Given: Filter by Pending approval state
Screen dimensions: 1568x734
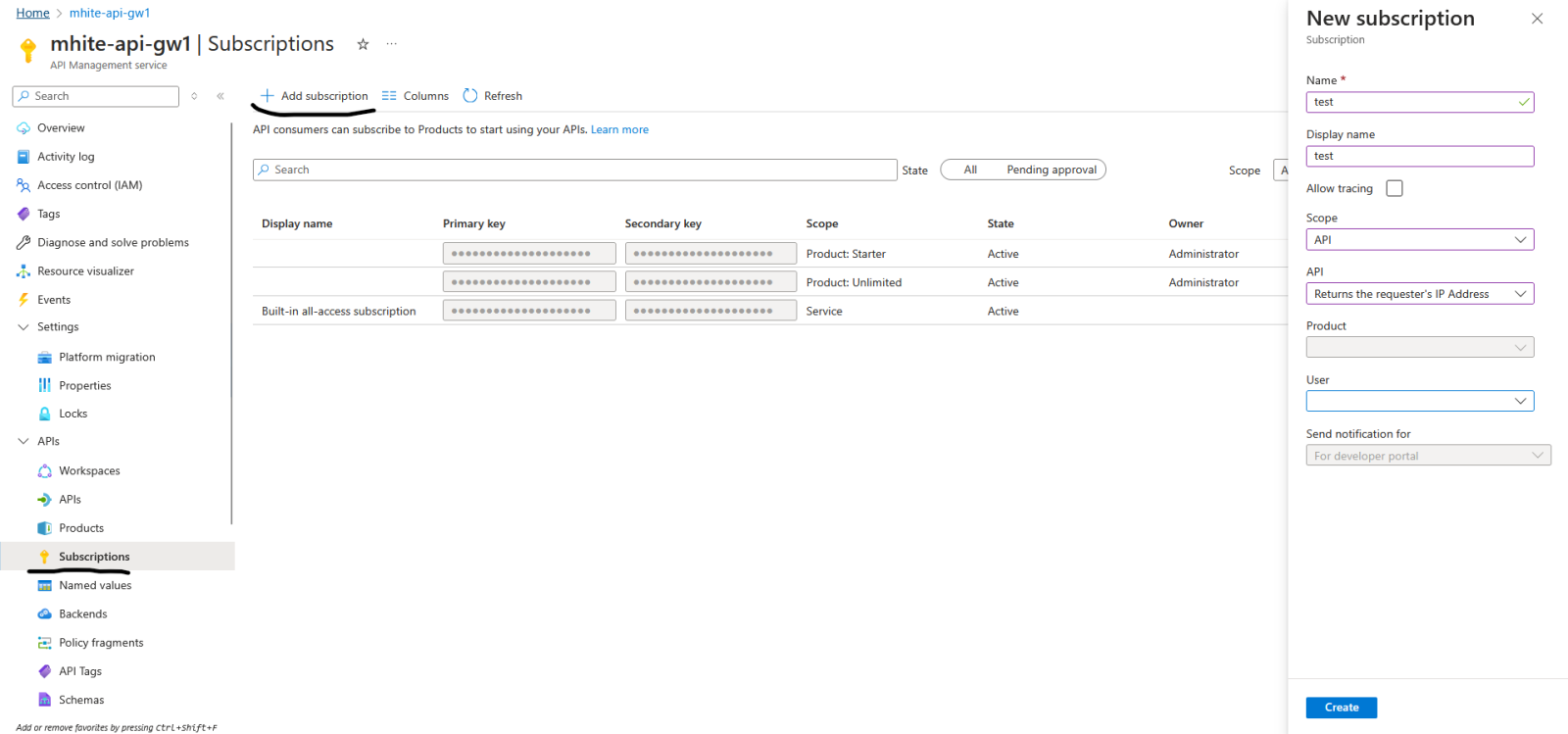Looking at the screenshot, I should 1051,170.
